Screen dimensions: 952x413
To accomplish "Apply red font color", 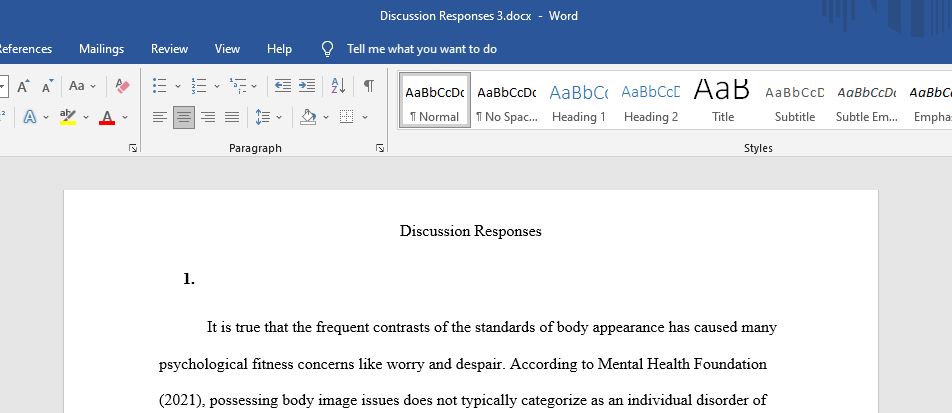I will [107, 117].
